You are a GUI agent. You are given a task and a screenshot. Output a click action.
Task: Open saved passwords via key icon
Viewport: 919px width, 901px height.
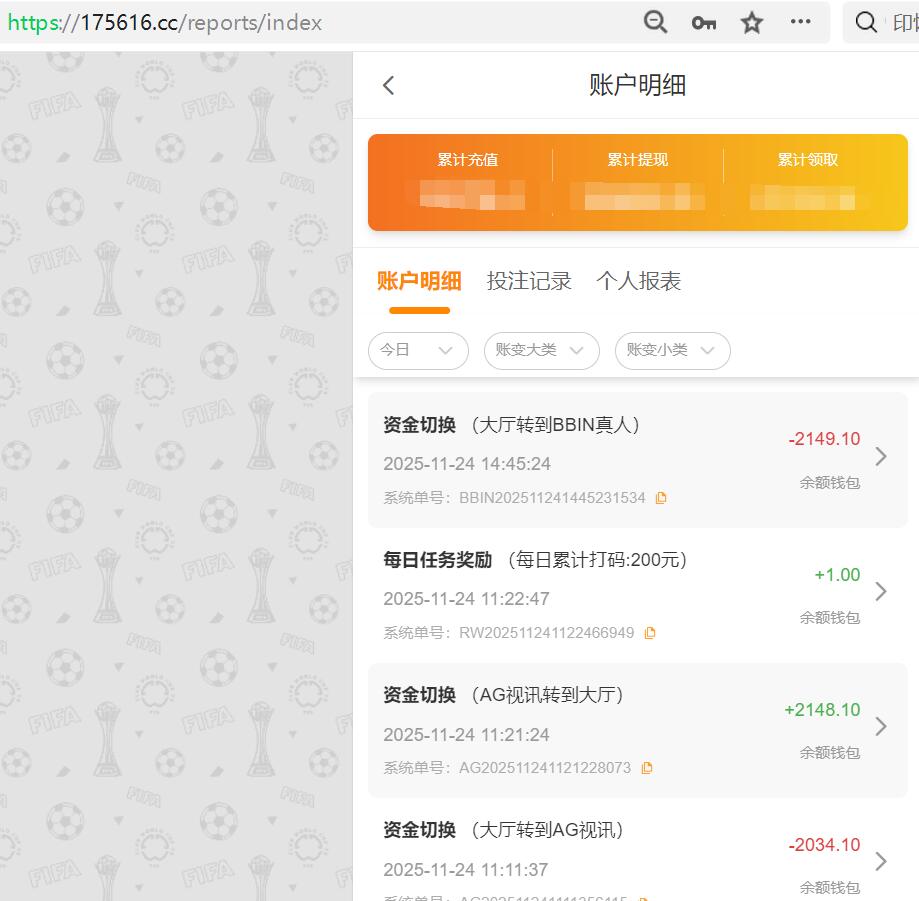(703, 21)
